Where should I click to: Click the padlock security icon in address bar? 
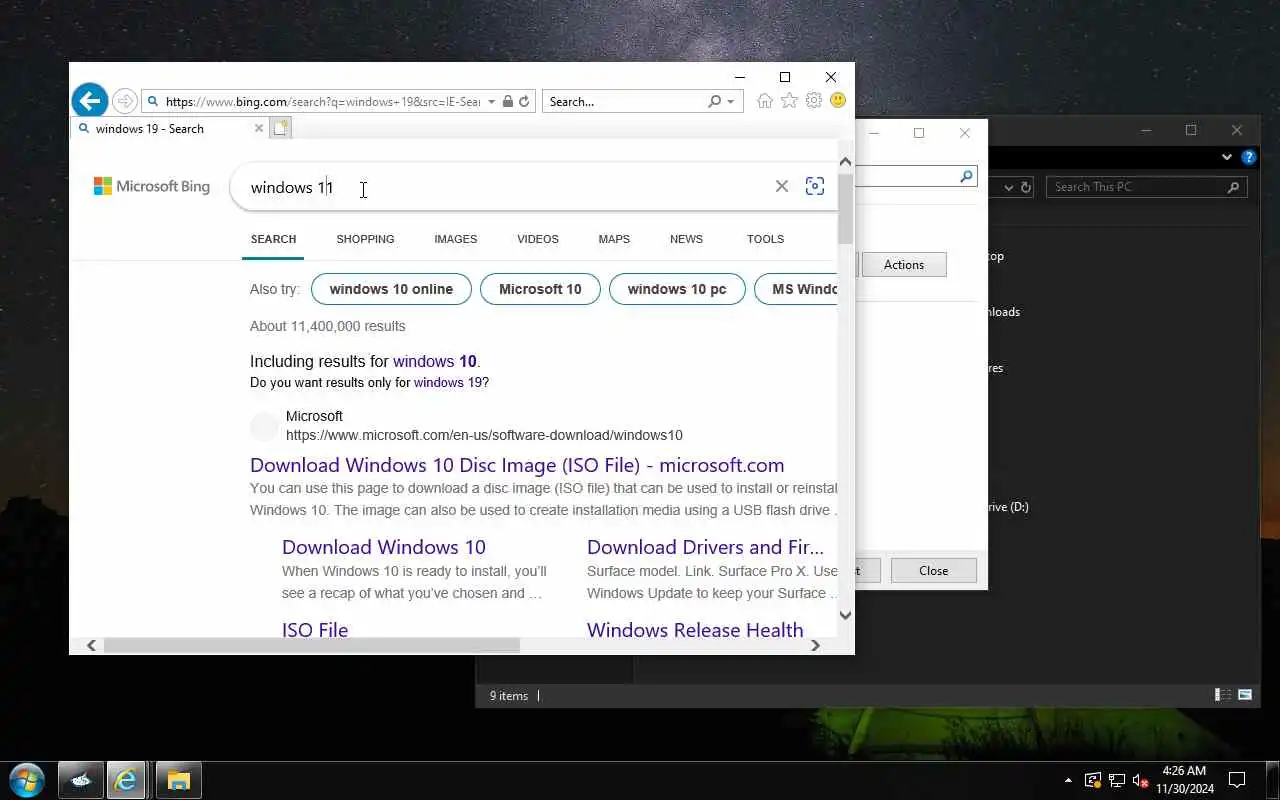507,101
